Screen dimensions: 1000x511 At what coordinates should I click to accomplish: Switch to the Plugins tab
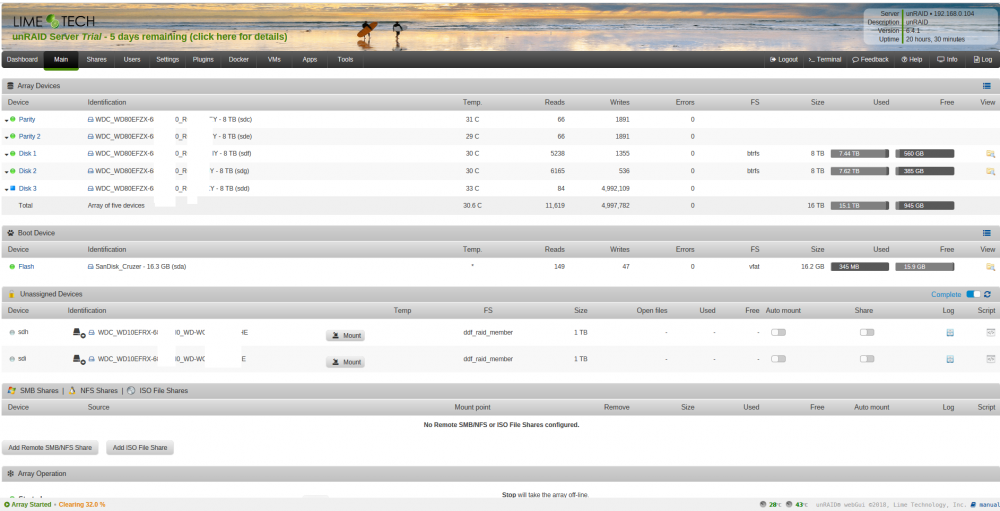[203, 59]
